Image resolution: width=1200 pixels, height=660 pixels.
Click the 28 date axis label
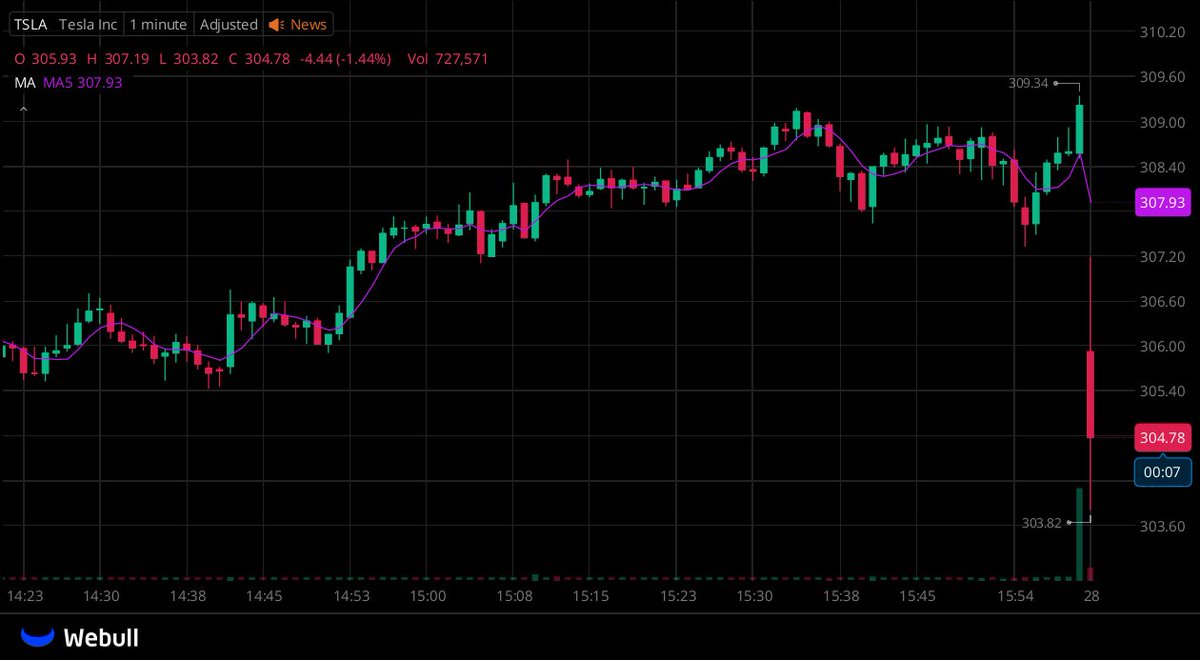(1091, 595)
